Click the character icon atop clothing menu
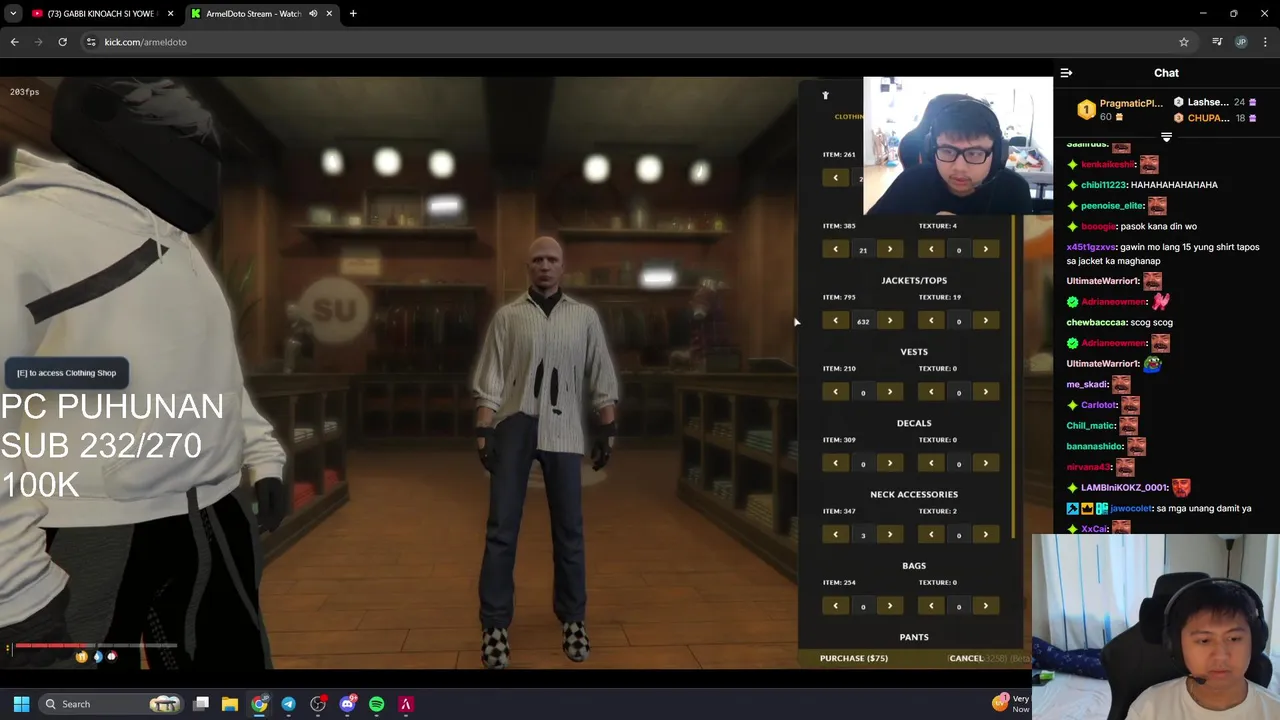1280x720 pixels. click(825, 95)
